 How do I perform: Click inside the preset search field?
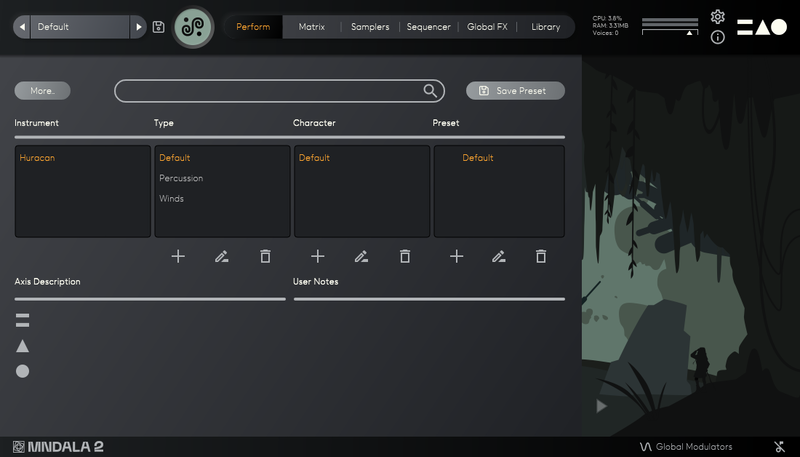(x=268, y=91)
